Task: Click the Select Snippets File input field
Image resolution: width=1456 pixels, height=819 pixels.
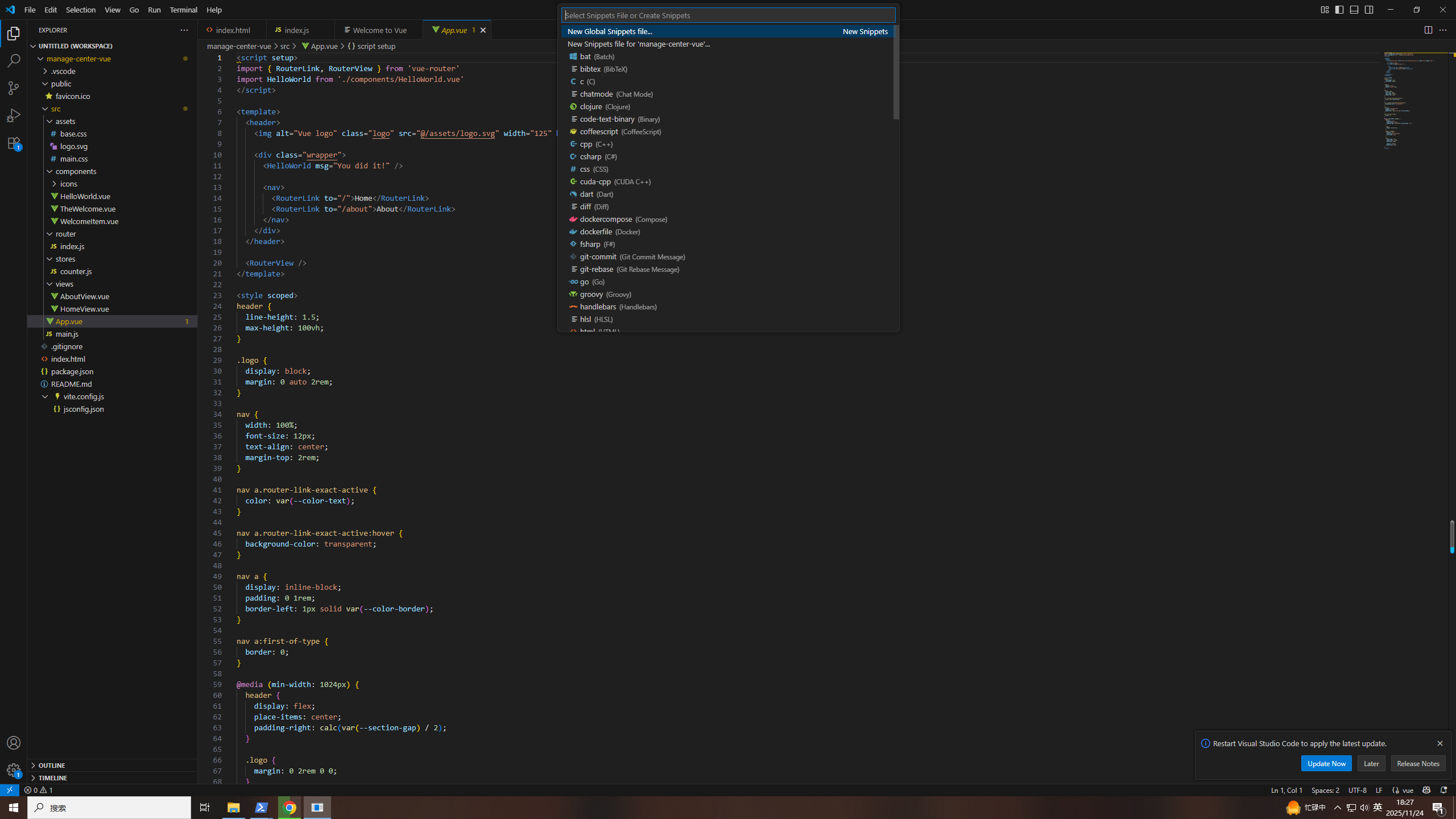Action: click(728, 15)
